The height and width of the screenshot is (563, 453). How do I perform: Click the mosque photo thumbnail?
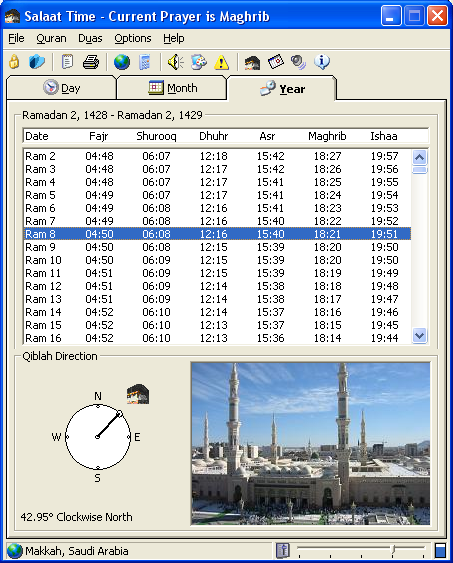tap(310, 443)
